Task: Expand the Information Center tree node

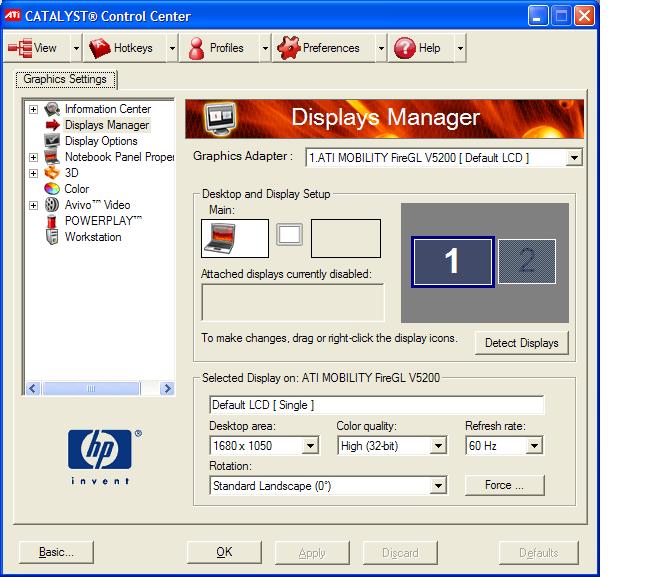Action: click(34, 109)
